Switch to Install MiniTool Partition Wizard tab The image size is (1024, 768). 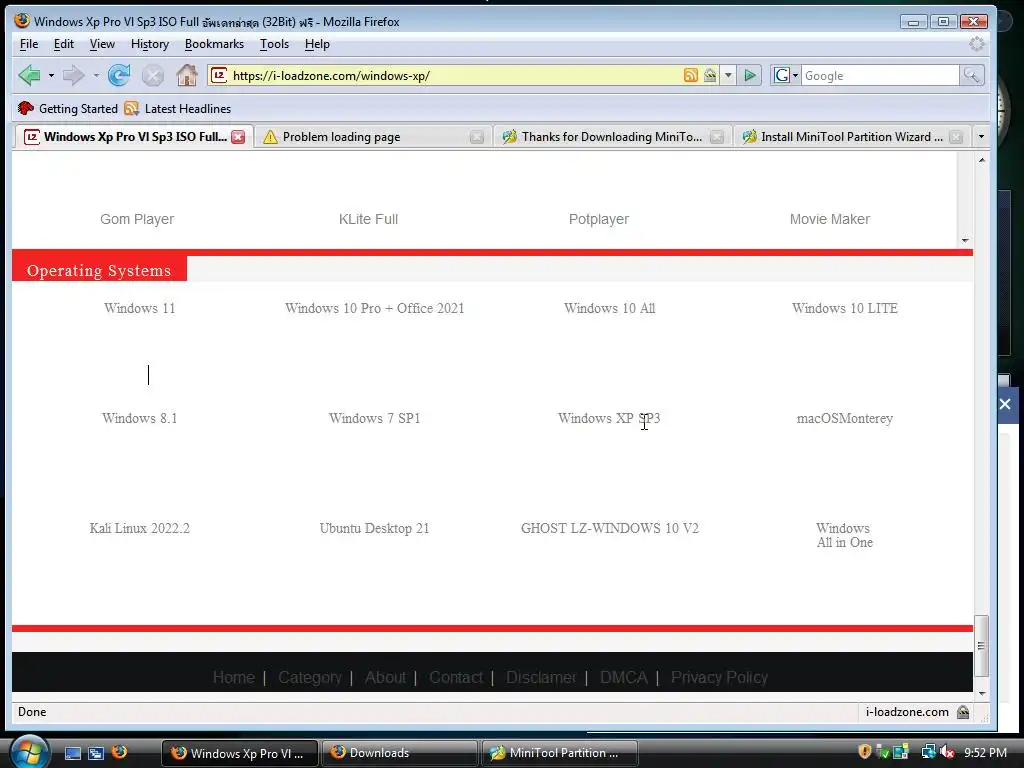point(851,136)
